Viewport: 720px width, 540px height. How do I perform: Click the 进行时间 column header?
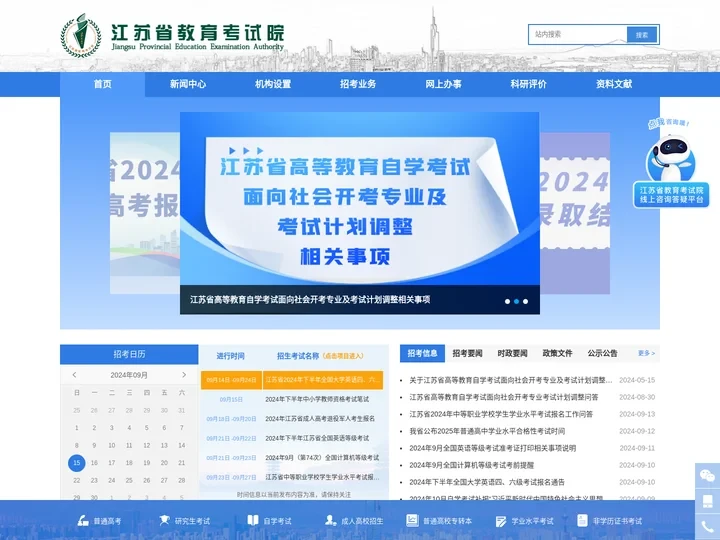click(231, 356)
